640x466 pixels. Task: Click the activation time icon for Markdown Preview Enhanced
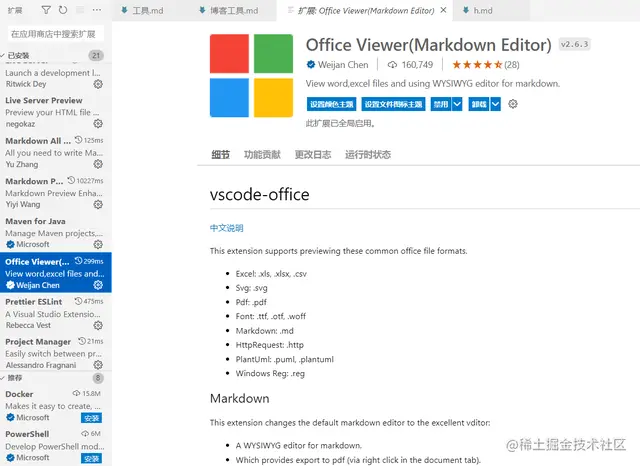click(71, 180)
